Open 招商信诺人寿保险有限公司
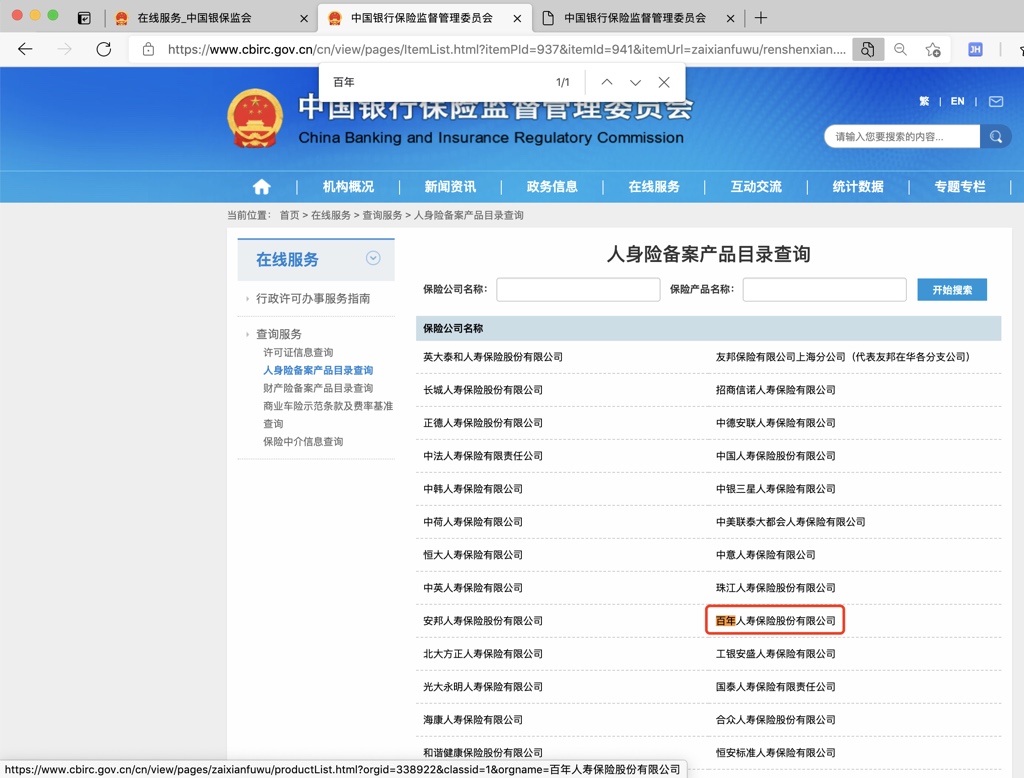 [x=775, y=390]
